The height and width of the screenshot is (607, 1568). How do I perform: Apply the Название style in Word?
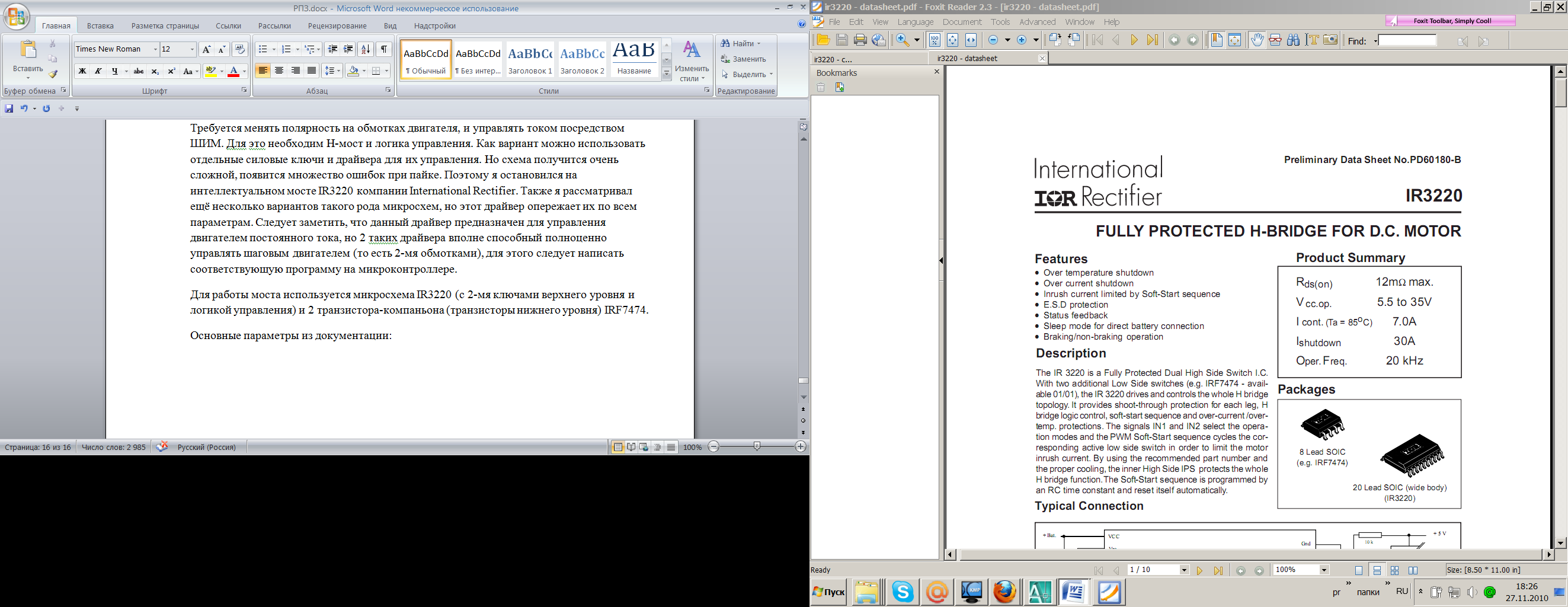(x=633, y=59)
